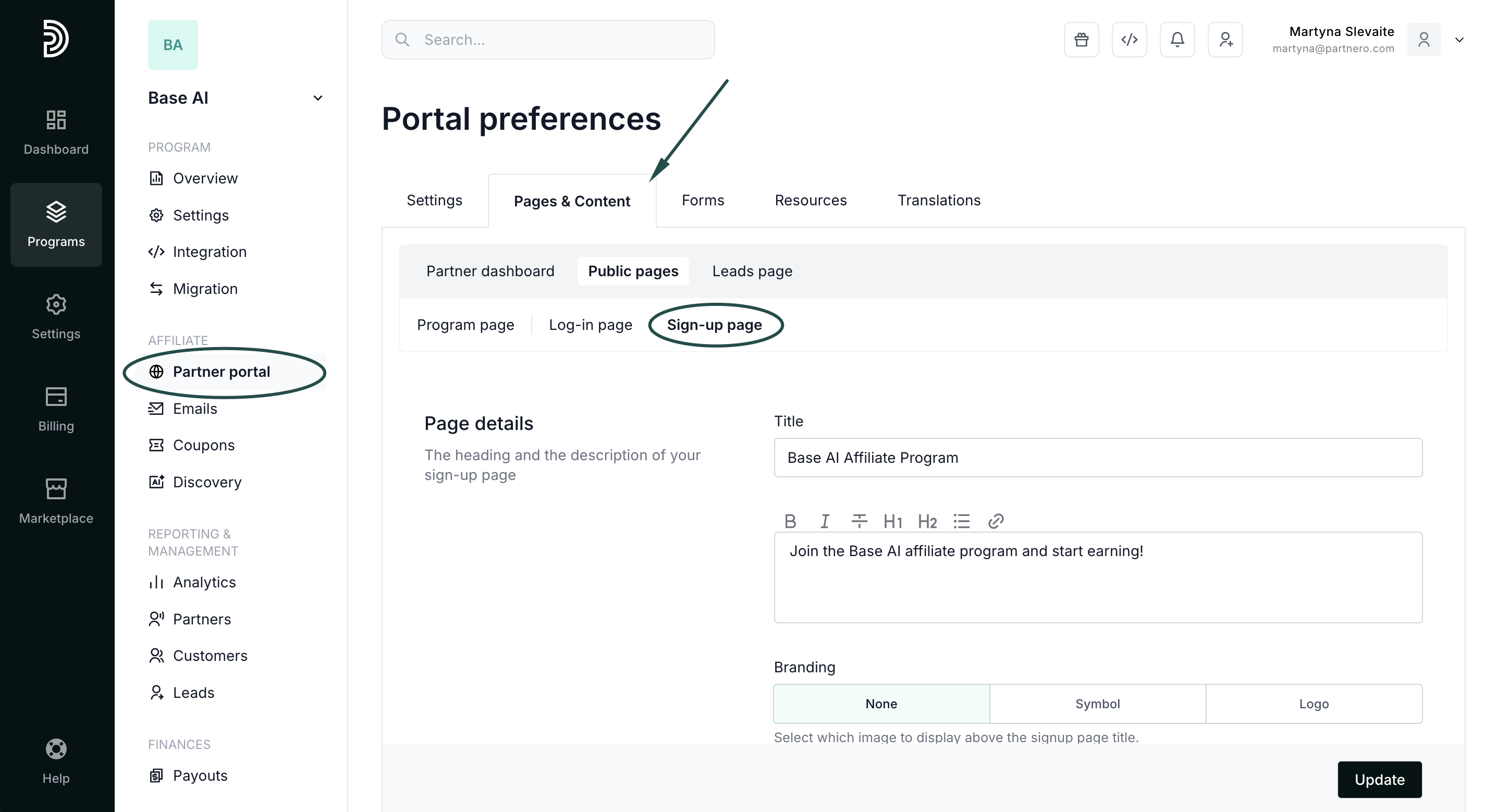The height and width of the screenshot is (812, 1496).
Task: Open Marketplace from left sidebar
Action: tap(56, 501)
